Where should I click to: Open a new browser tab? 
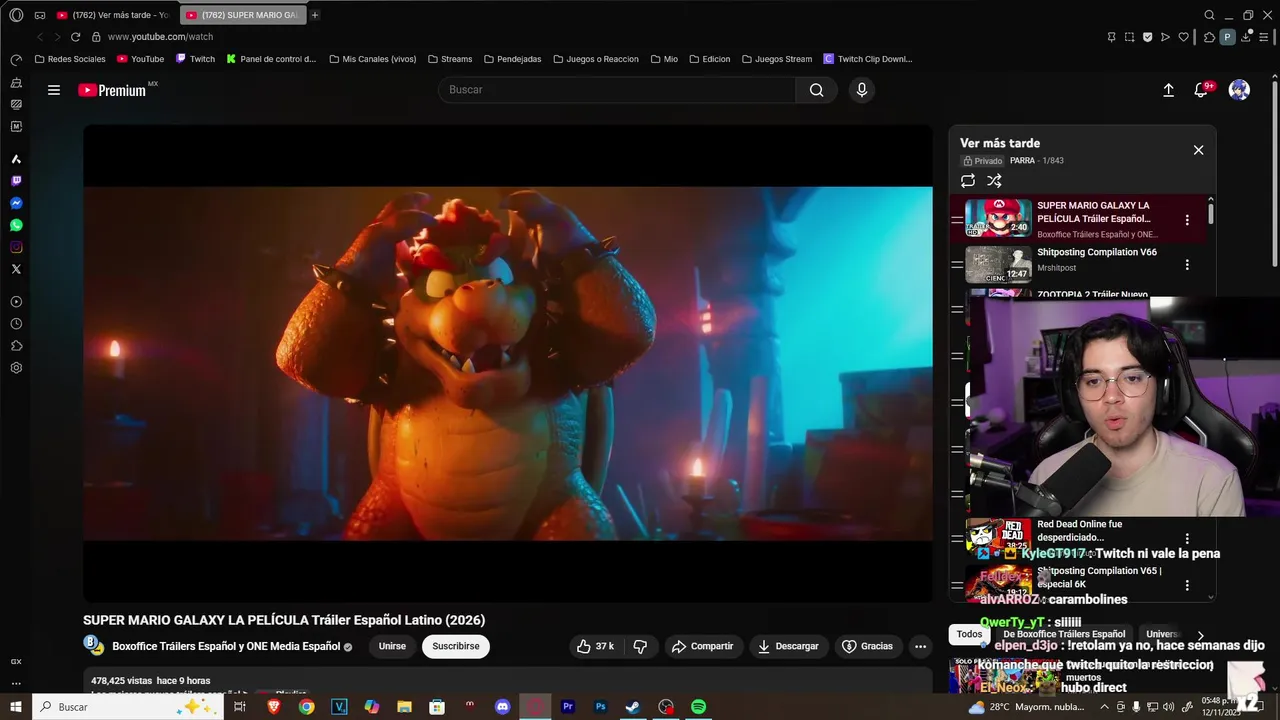pyautogui.click(x=315, y=15)
